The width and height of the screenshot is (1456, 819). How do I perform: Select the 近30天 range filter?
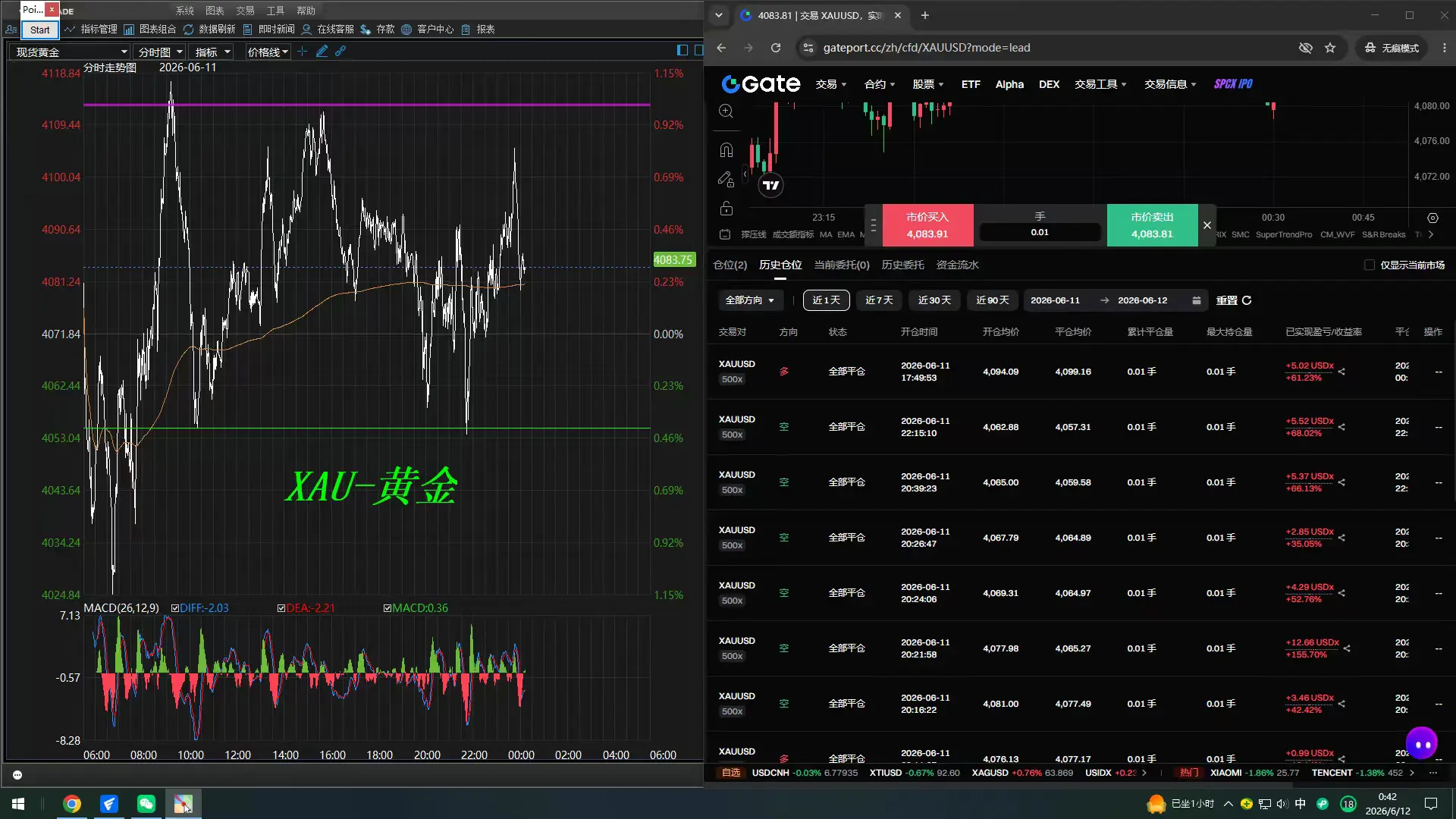[x=934, y=300]
